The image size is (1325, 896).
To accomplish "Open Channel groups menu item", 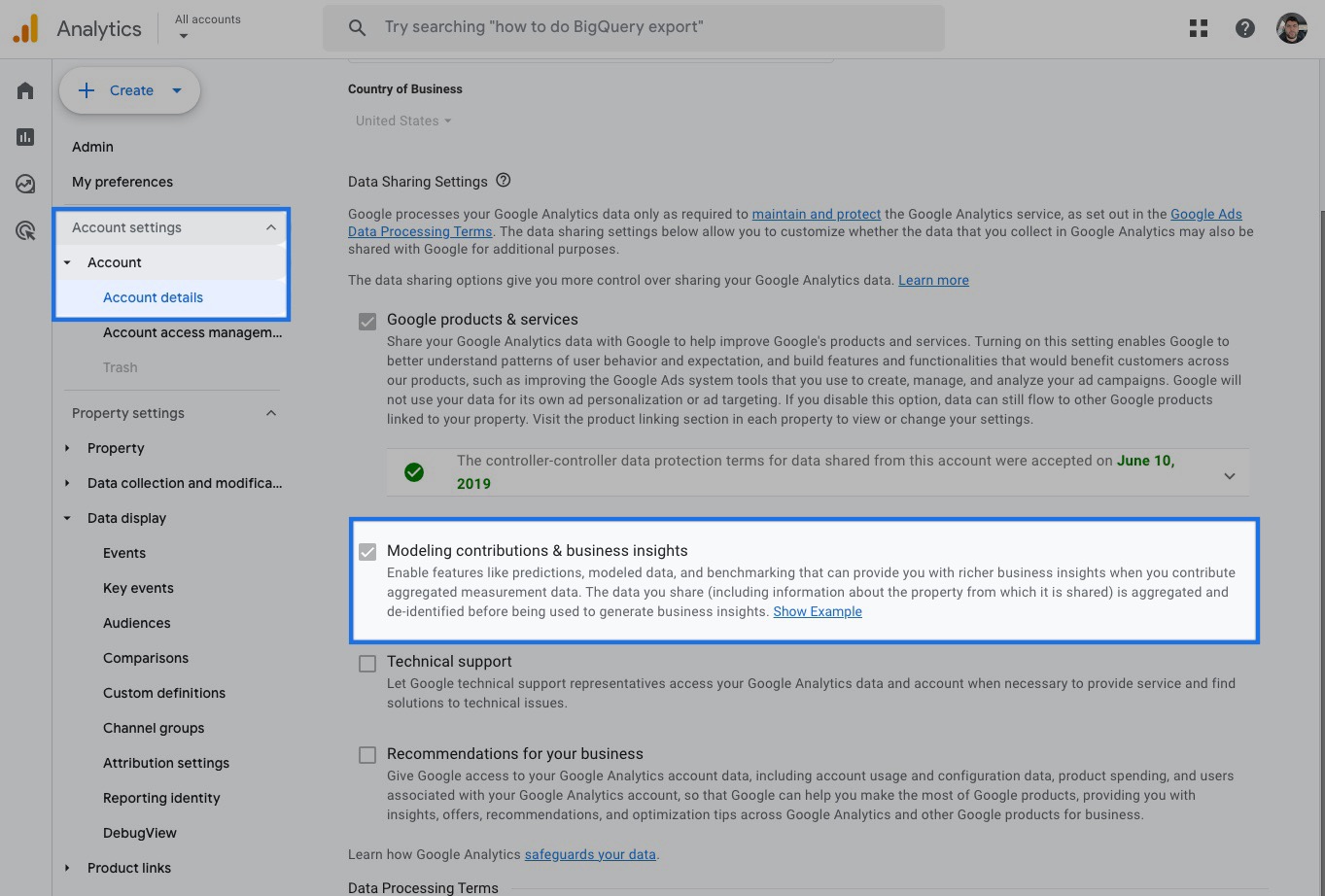I will pos(154,728).
